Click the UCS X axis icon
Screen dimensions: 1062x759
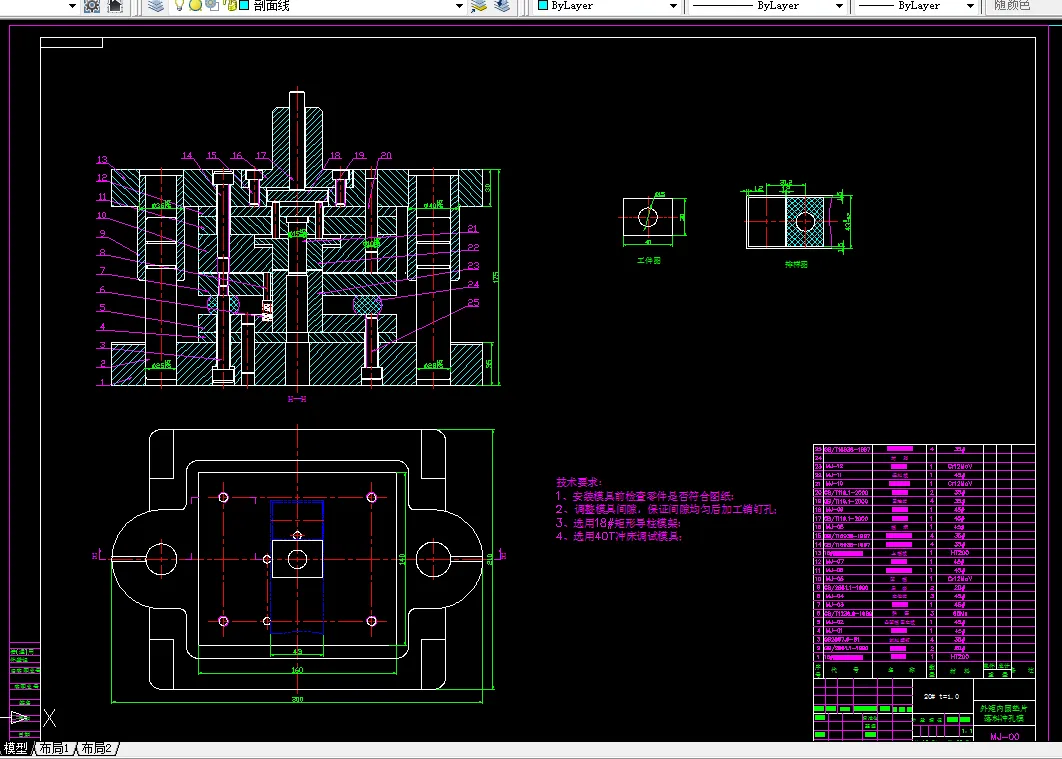49,718
